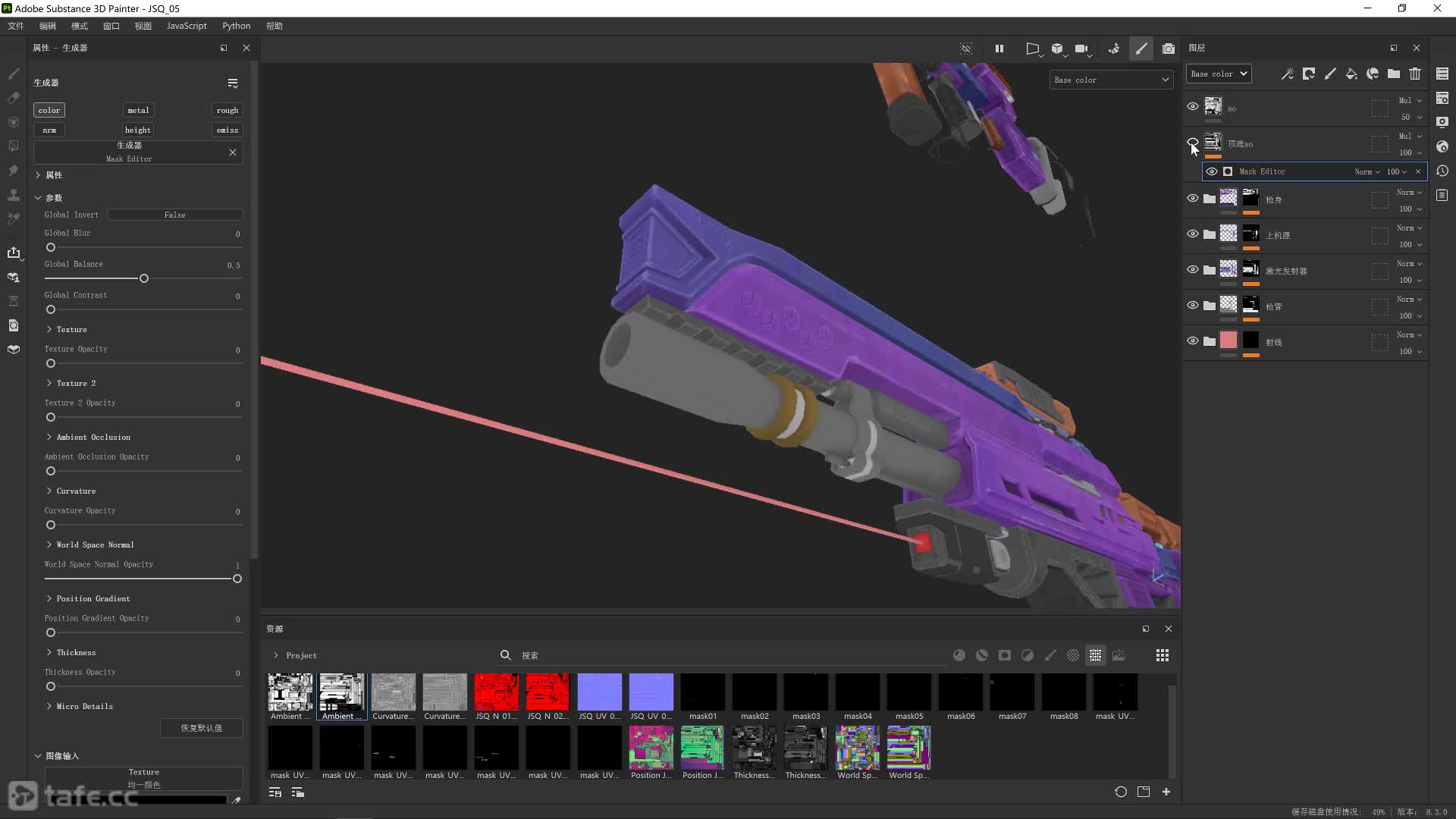
Task: Switch to painting mode brush icon
Action: pos(1141,49)
